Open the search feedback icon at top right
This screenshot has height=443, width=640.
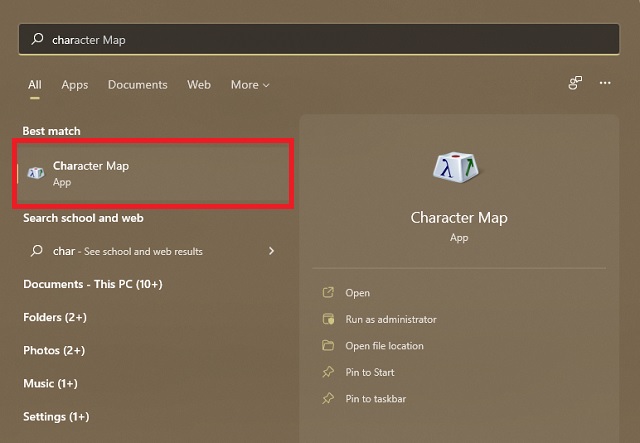575,83
